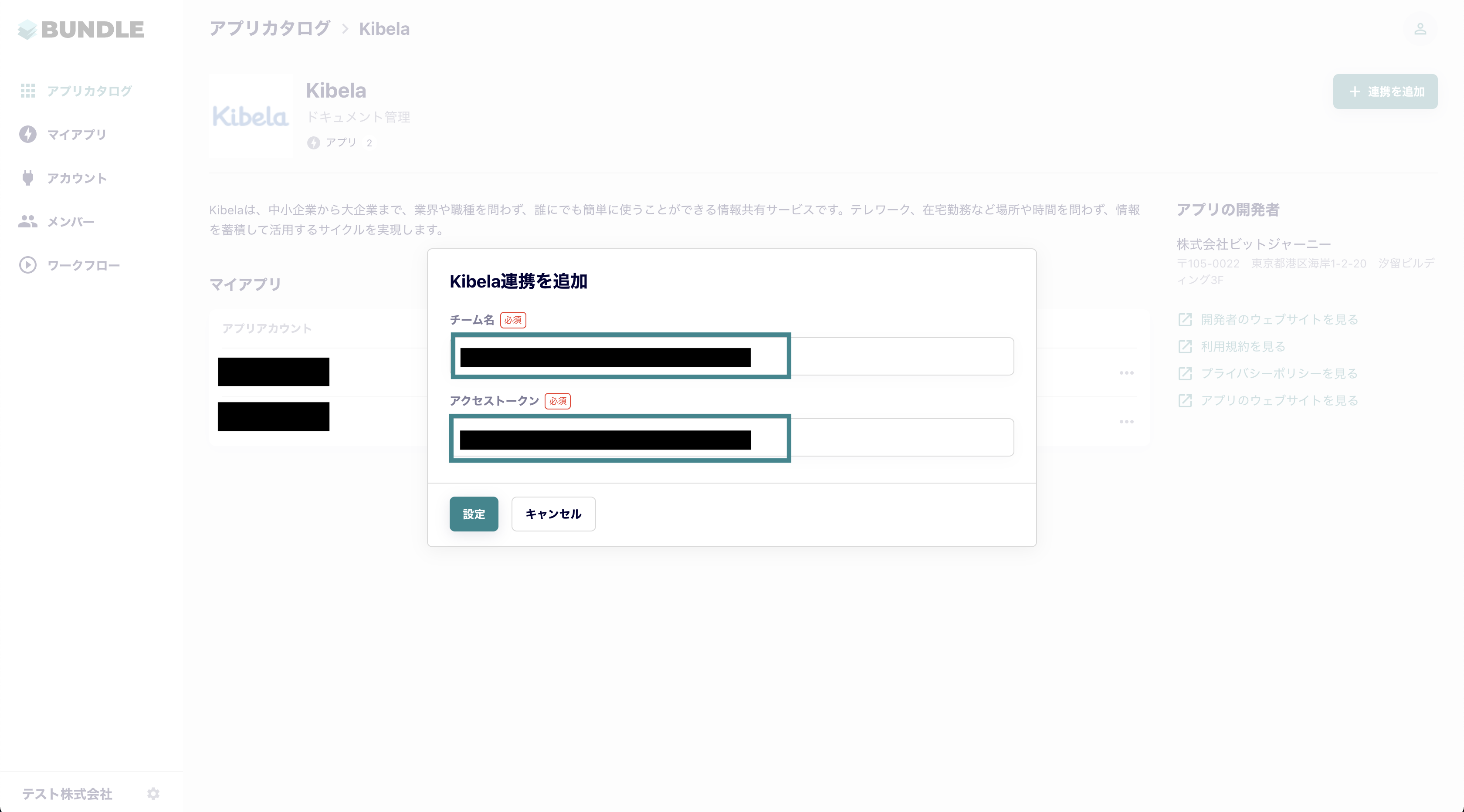Click the メンバー people icon
This screenshot has height=812, width=1464.
(x=28, y=222)
